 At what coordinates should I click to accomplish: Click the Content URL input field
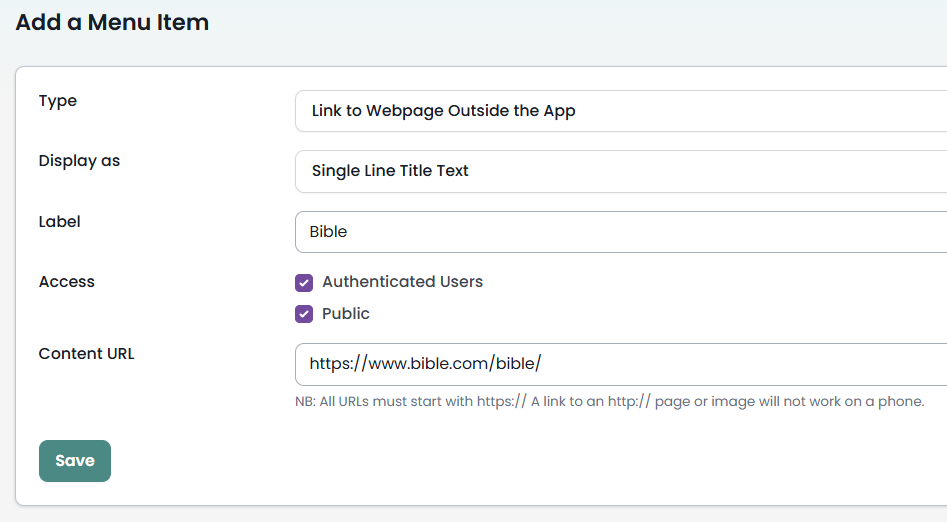pyautogui.click(x=621, y=364)
